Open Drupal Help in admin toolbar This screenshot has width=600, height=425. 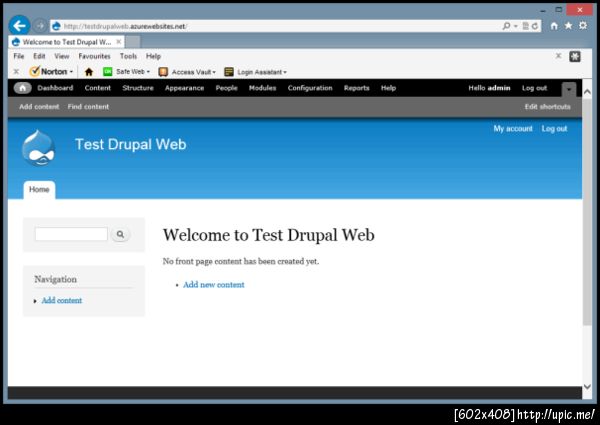388,88
